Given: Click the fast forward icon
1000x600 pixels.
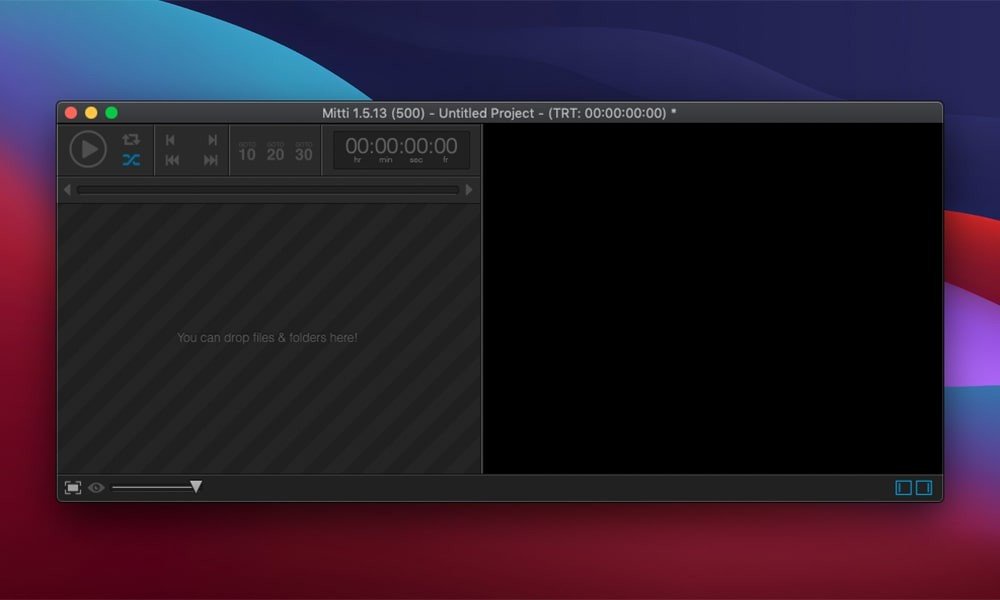Looking at the screenshot, I should point(211,160).
